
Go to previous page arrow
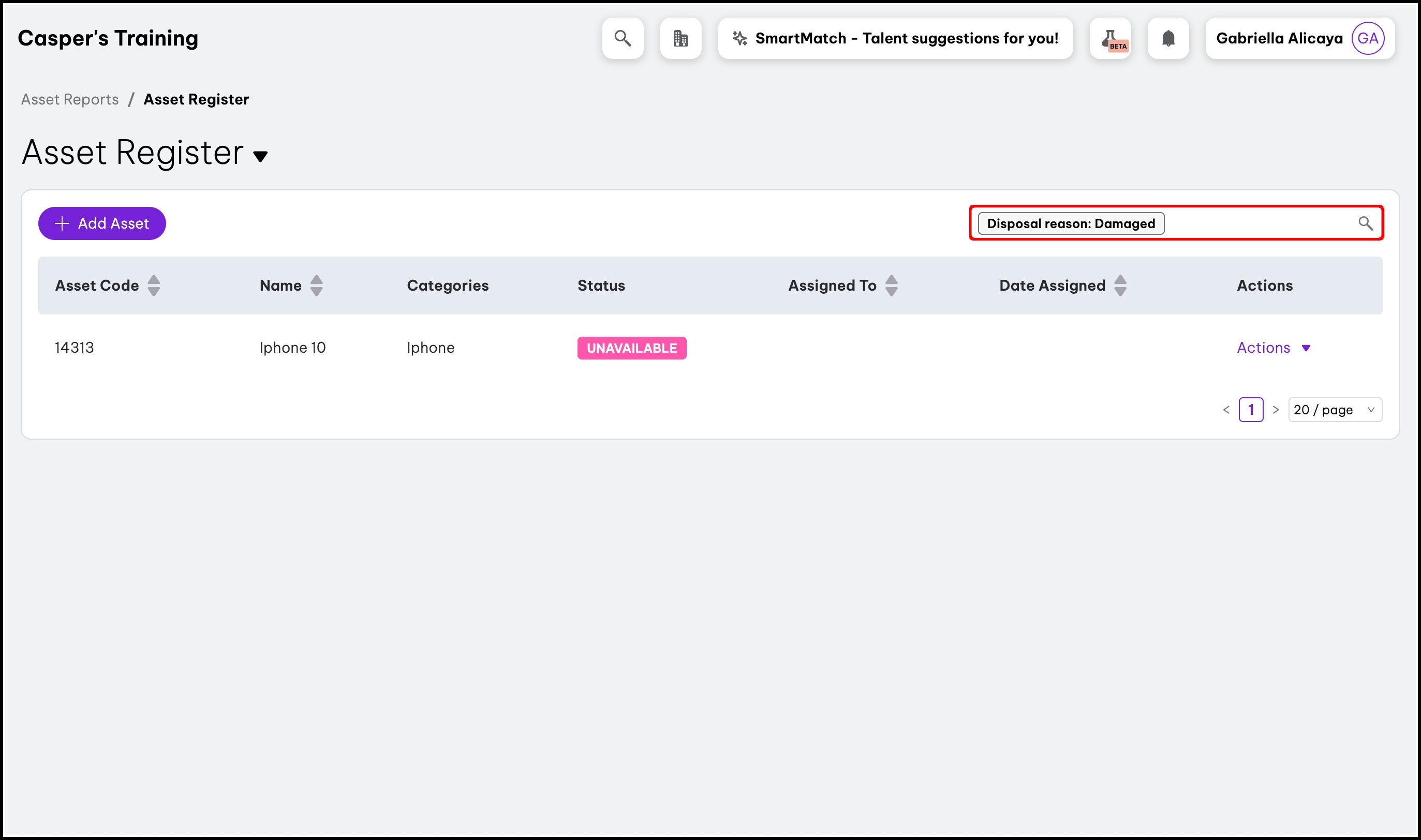(1226, 410)
